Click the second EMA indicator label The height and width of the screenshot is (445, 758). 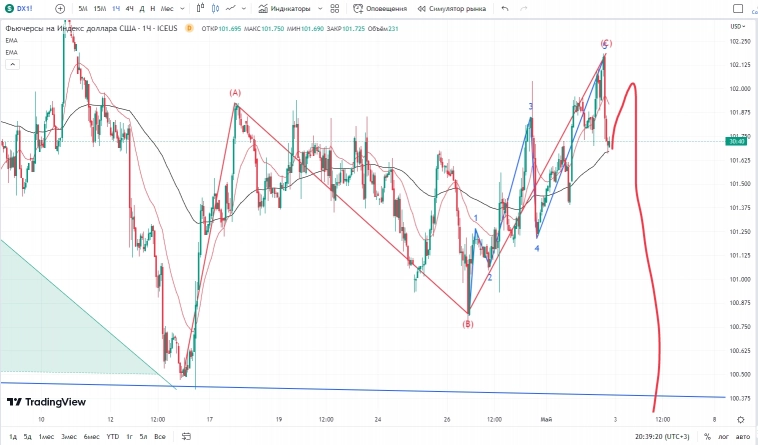click(12, 52)
